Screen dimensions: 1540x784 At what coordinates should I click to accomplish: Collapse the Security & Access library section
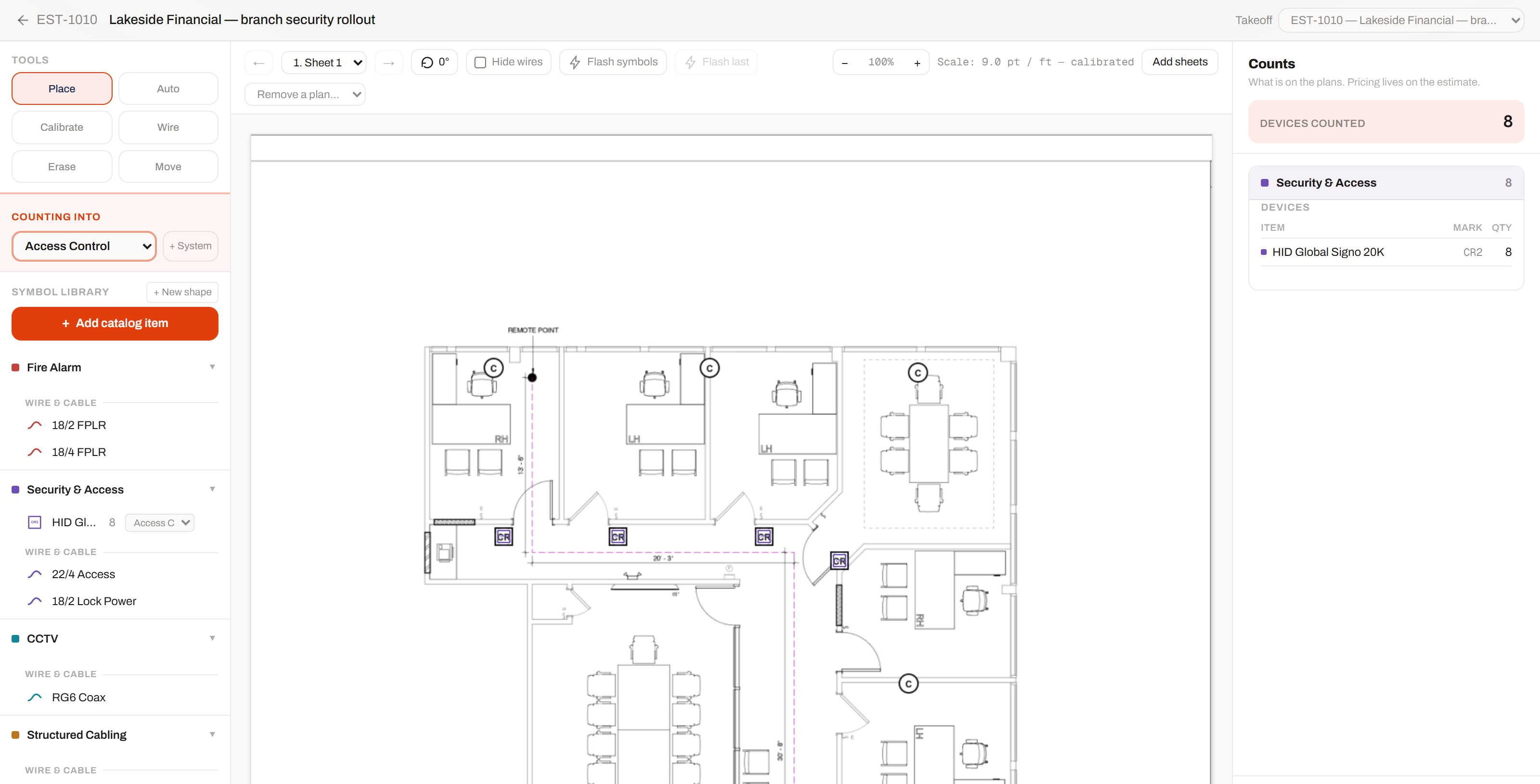pos(212,489)
